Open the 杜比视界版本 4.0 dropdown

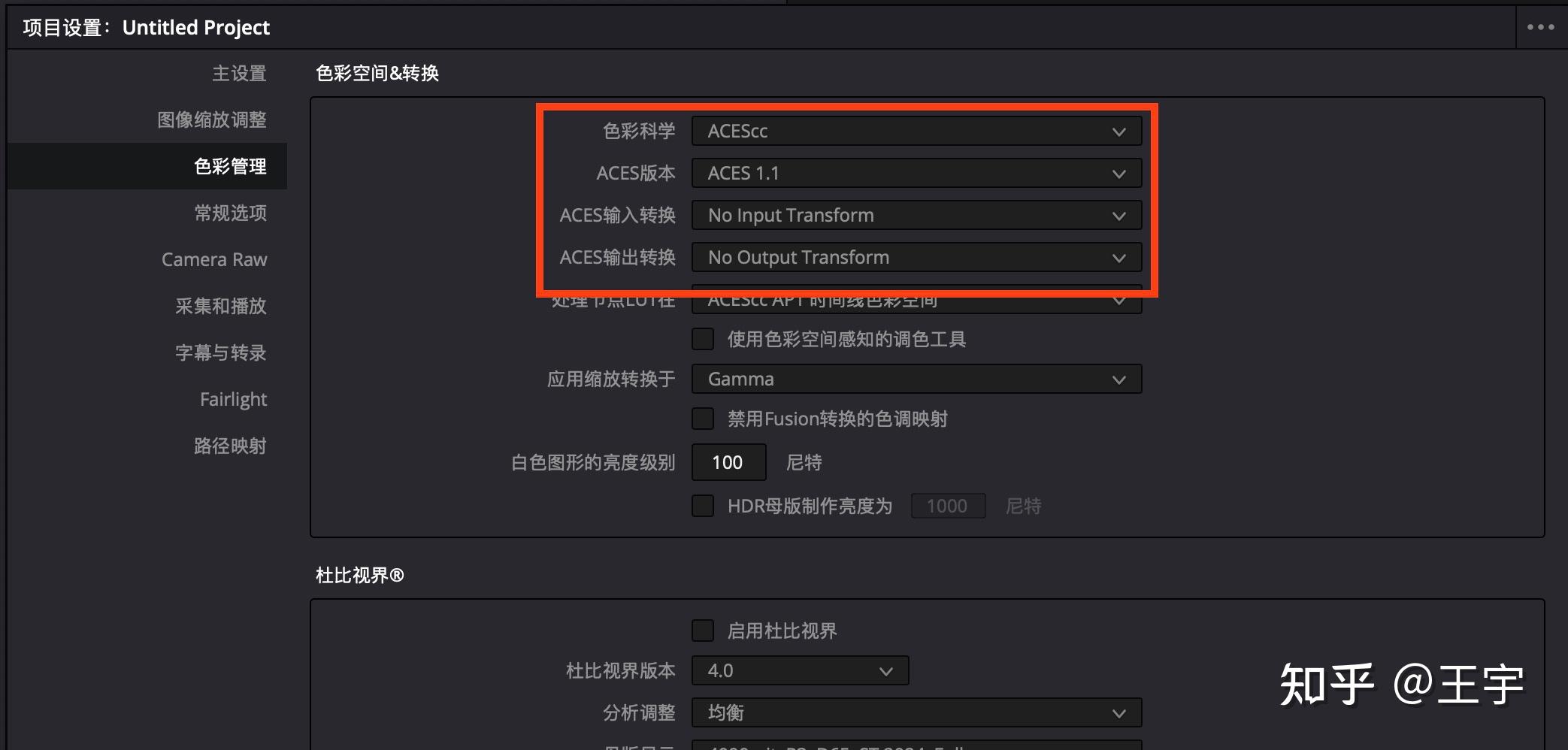click(799, 670)
